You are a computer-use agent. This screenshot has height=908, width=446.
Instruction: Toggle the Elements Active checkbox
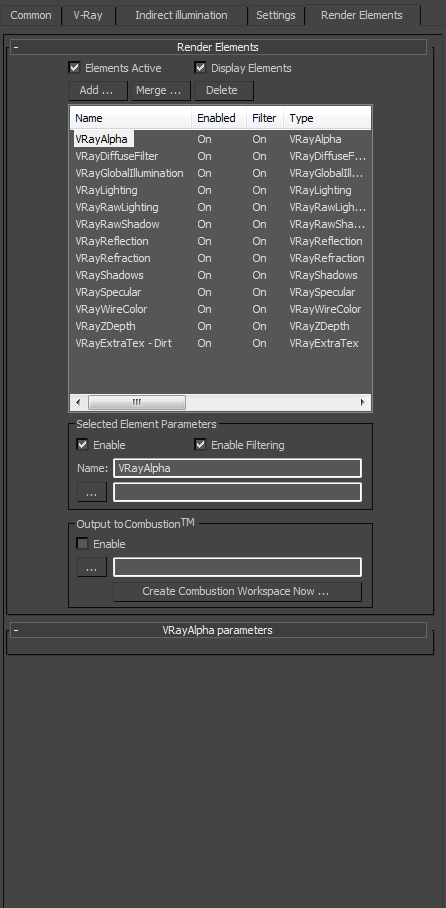(x=74, y=68)
